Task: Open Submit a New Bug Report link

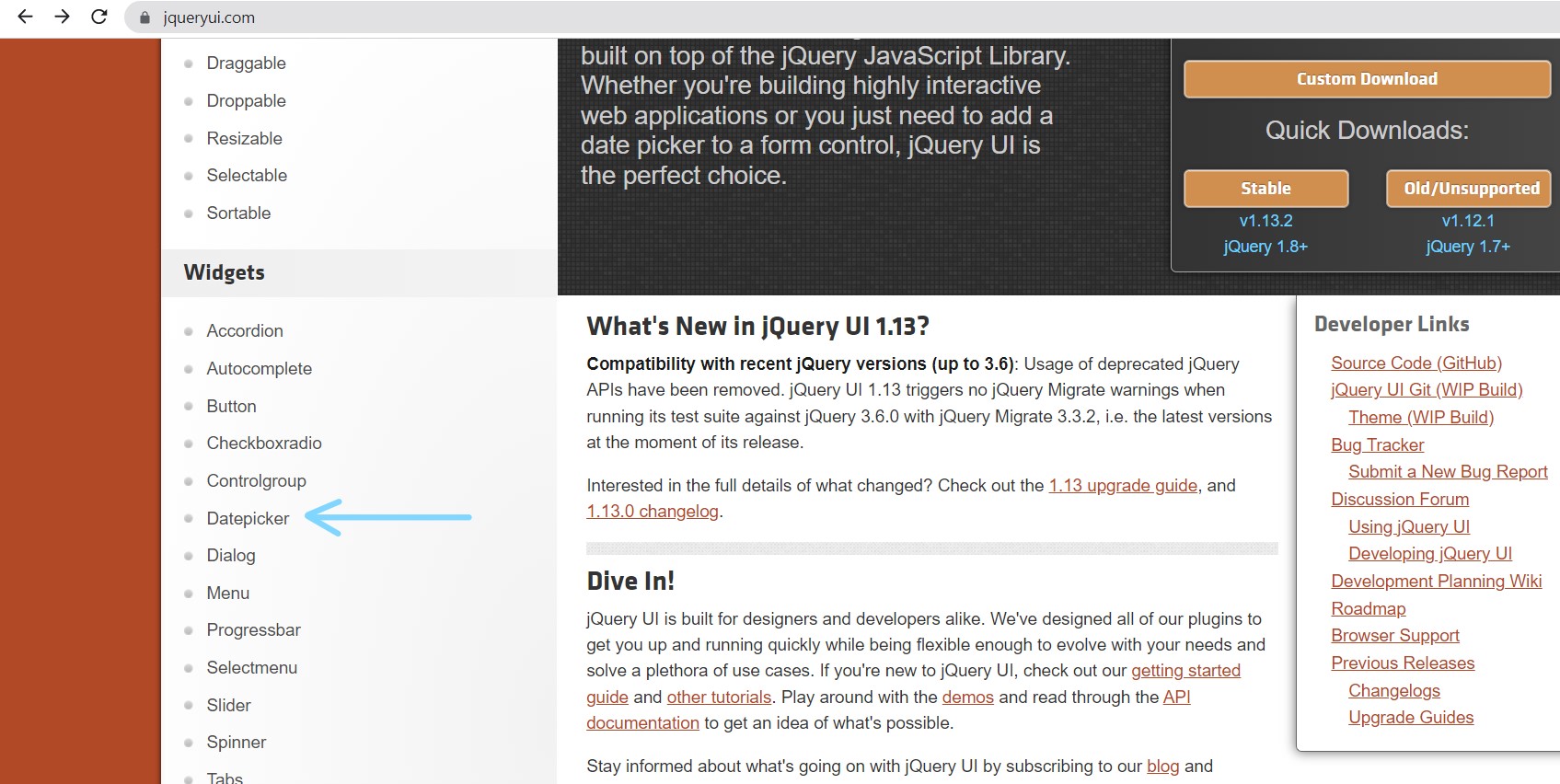Action: pyautogui.click(x=1448, y=471)
